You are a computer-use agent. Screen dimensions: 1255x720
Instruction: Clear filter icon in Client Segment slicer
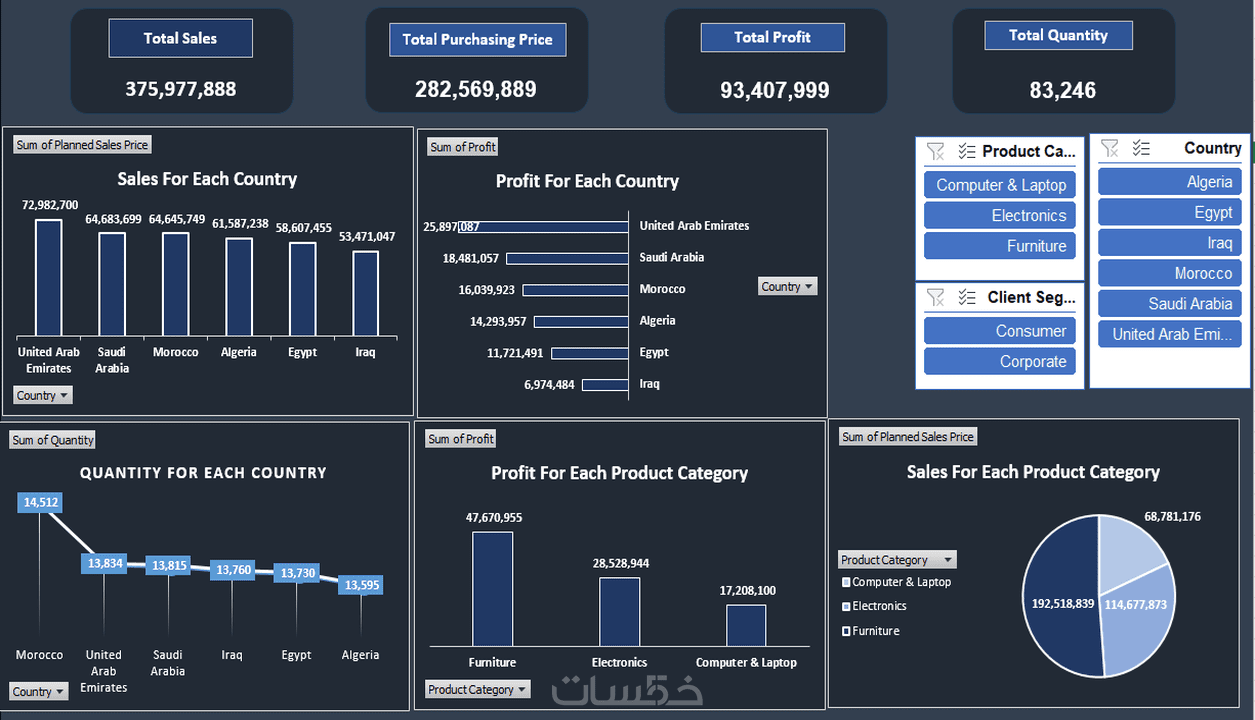(x=935, y=297)
